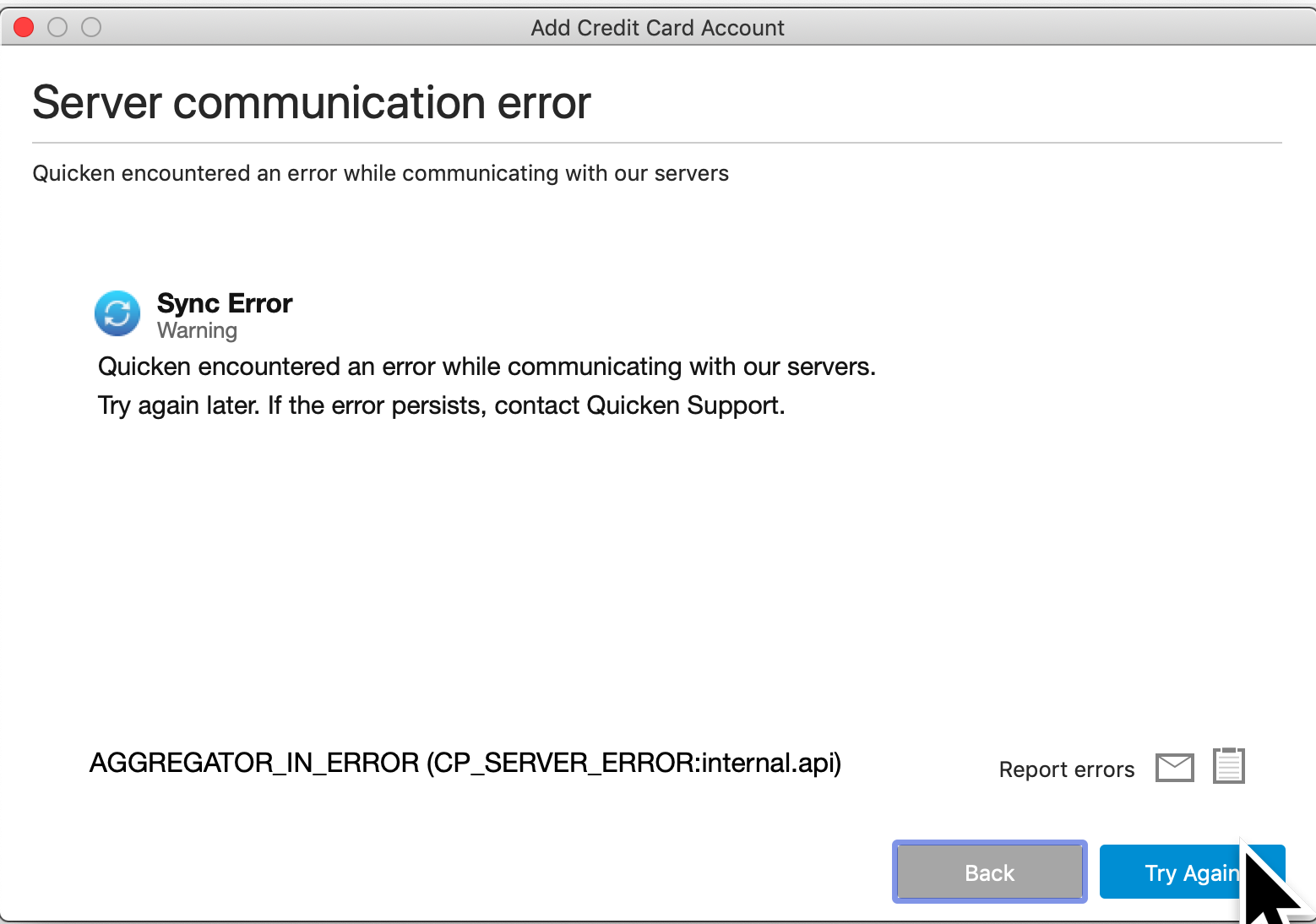Image resolution: width=1316 pixels, height=924 pixels.
Task: Click the "Report errors" label
Action: click(x=1067, y=769)
